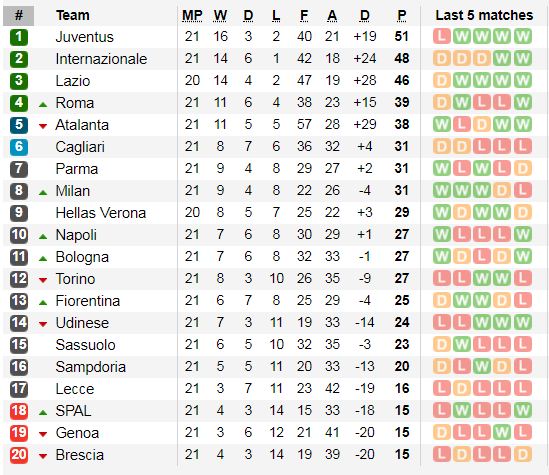Viewport: 549px width, 475px height.
Task: Click the green up arrow beside SPAL
Action: point(43,412)
